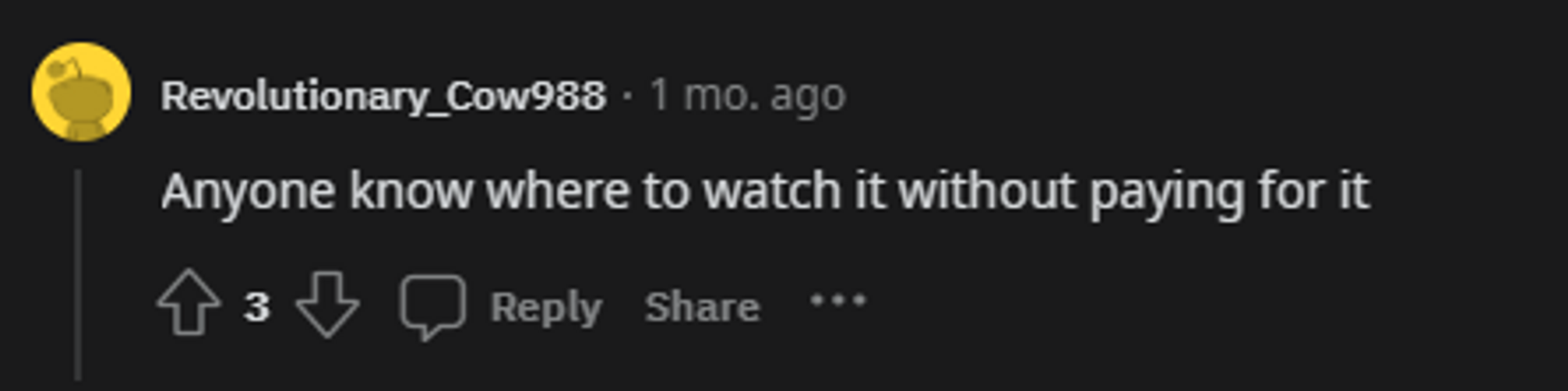Image resolution: width=1568 pixels, height=391 pixels.
Task: Select the word 'Anyone' in the comment
Action: [x=248, y=193]
